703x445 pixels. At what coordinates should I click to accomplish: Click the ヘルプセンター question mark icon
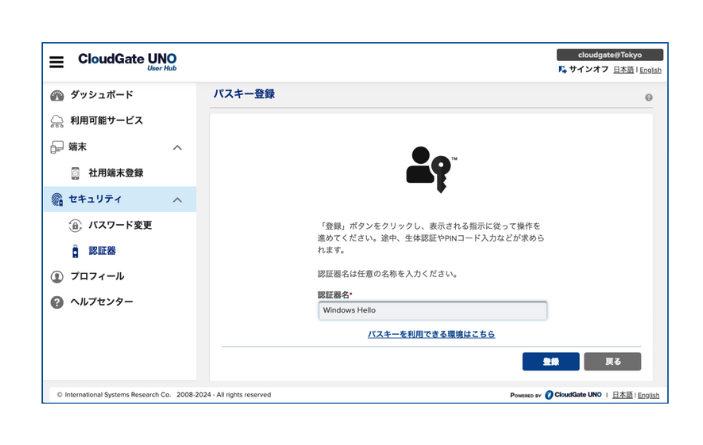click(x=57, y=302)
